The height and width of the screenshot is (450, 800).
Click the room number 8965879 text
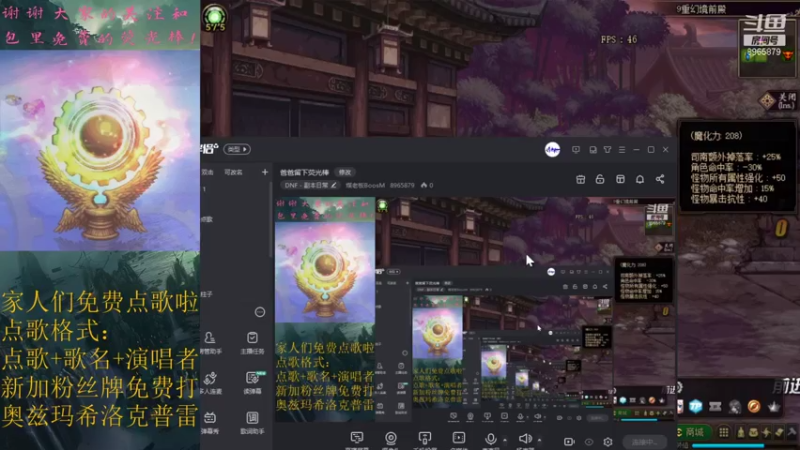(402, 185)
